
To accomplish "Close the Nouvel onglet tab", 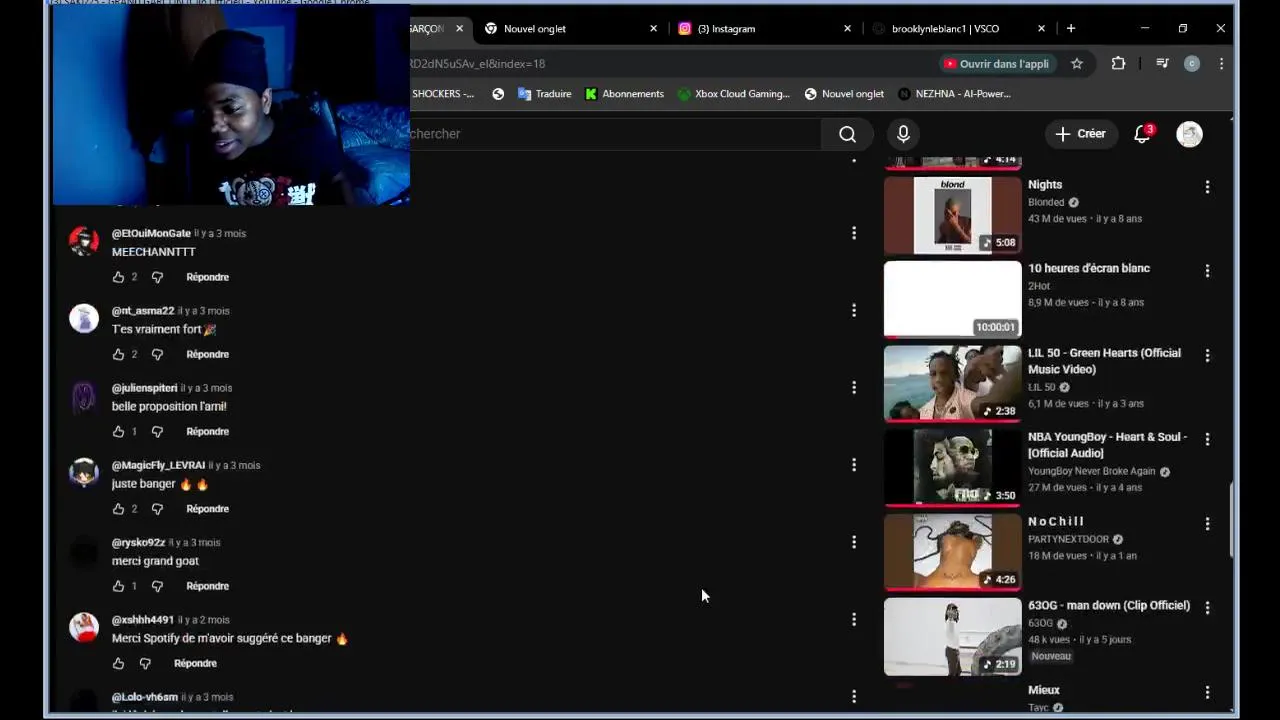I will [x=654, y=29].
